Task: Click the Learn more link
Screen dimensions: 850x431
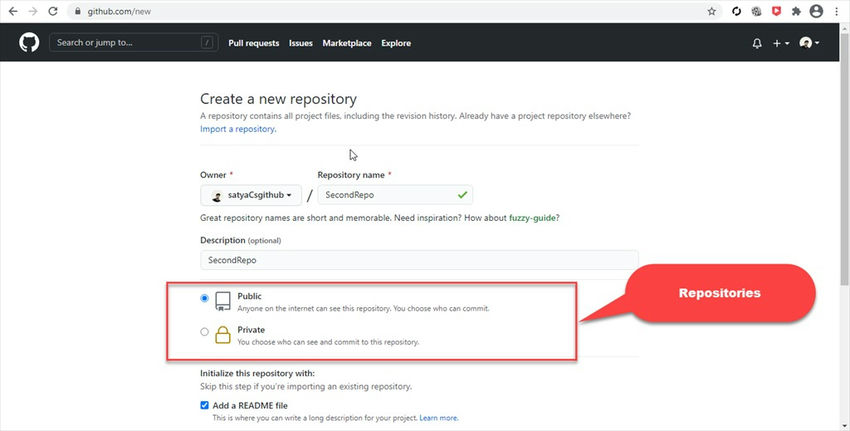Action: (x=439, y=418)
